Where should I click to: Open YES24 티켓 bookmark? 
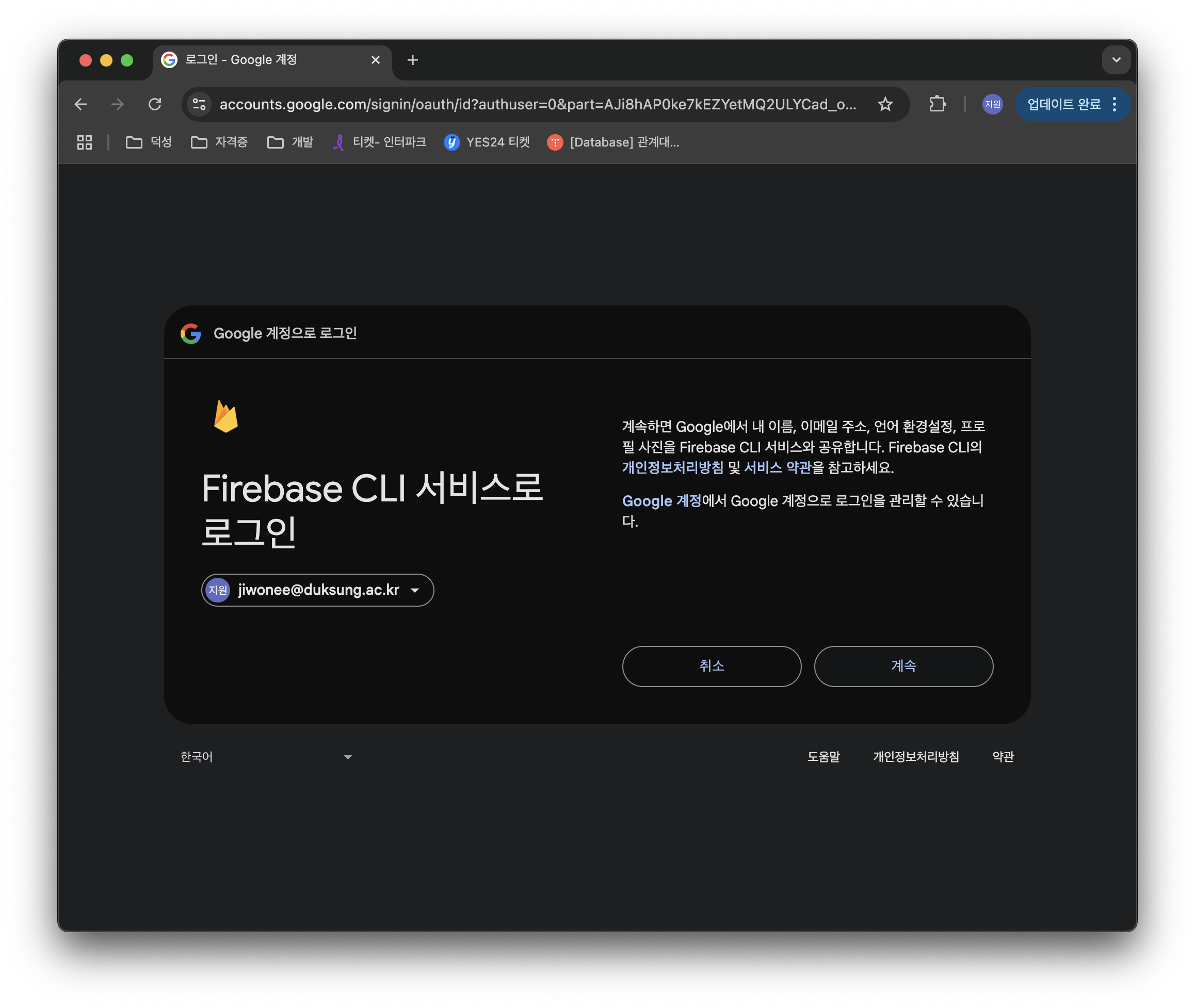487,142
